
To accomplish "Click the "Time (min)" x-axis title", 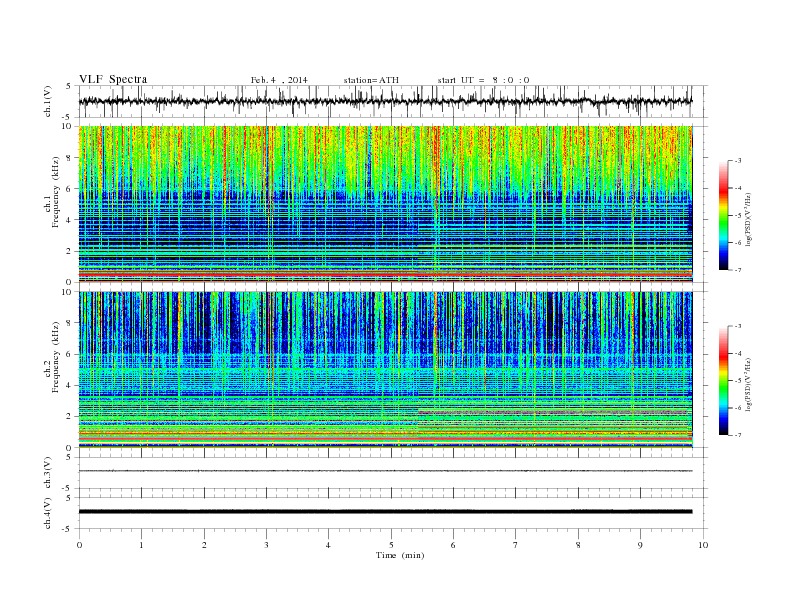I will coord(400,555).
